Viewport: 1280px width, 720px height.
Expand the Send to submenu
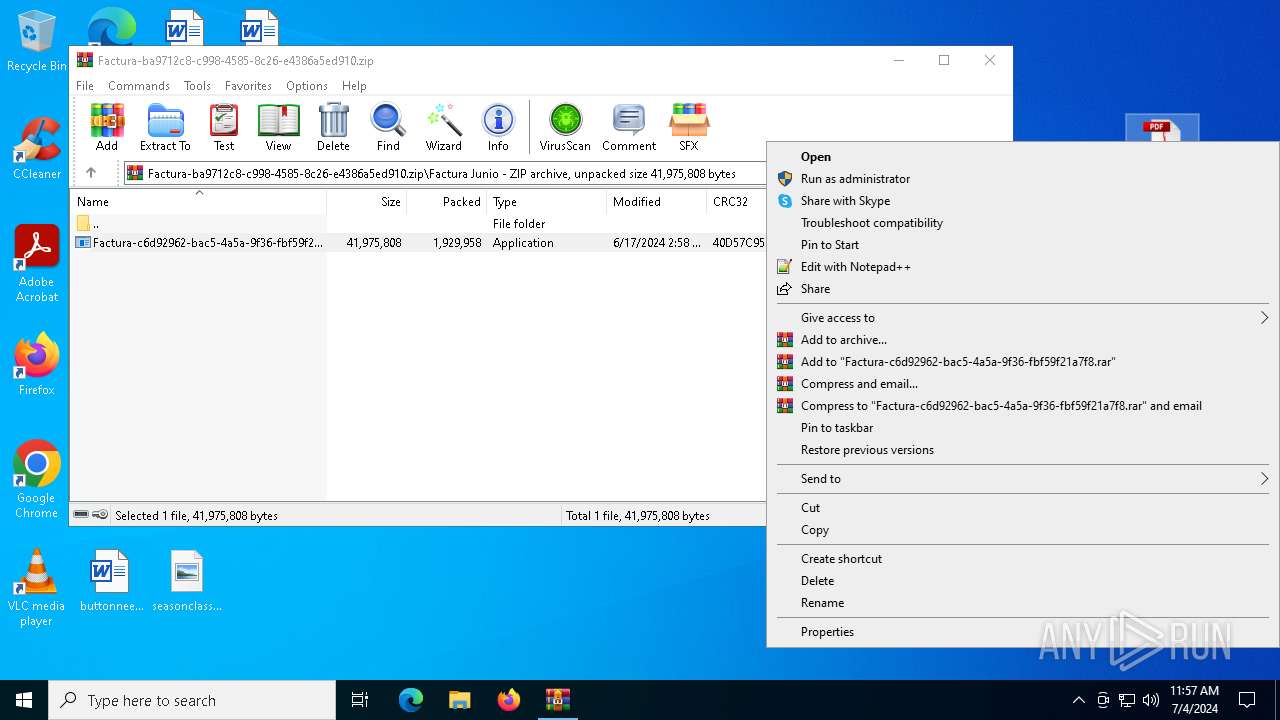point(1023,479)
